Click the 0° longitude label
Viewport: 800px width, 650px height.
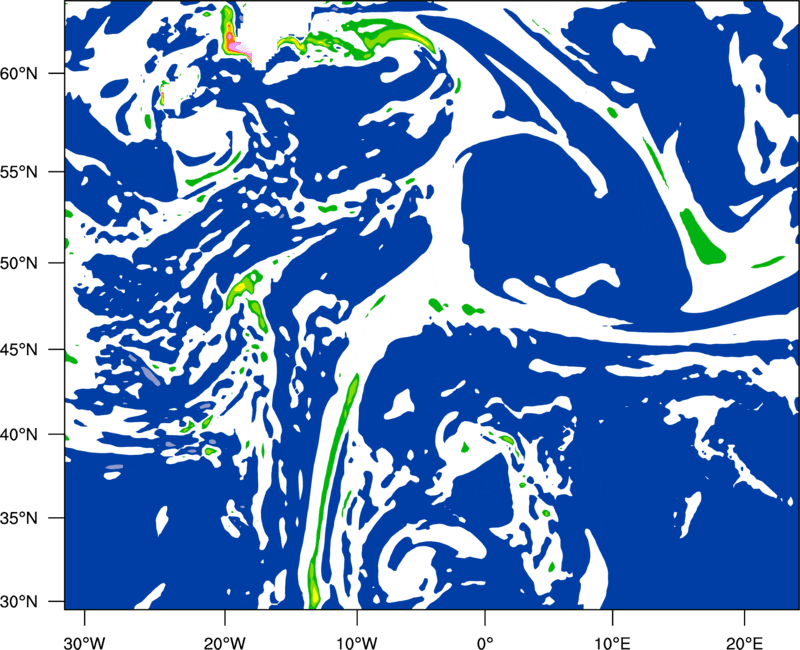(485, 643)
